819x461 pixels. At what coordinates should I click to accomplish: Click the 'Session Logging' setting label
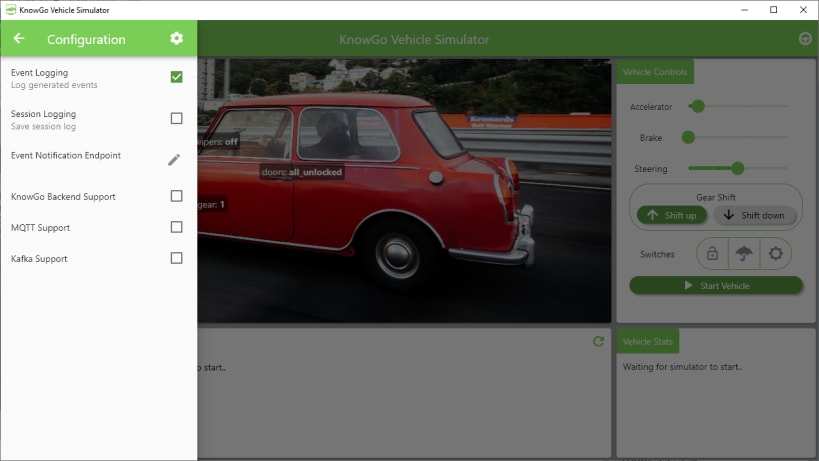[43, 114]
